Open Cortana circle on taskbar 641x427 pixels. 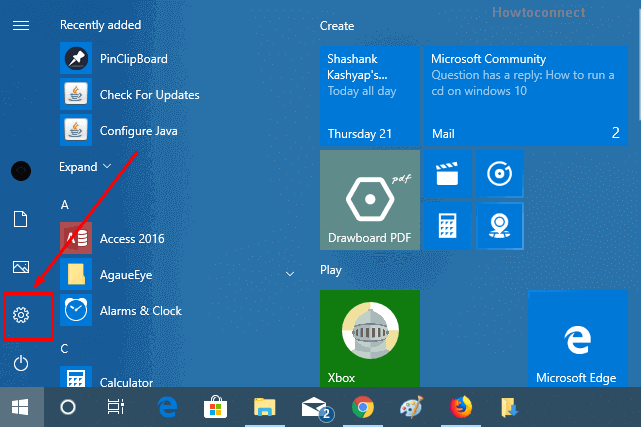pos(68,407)
